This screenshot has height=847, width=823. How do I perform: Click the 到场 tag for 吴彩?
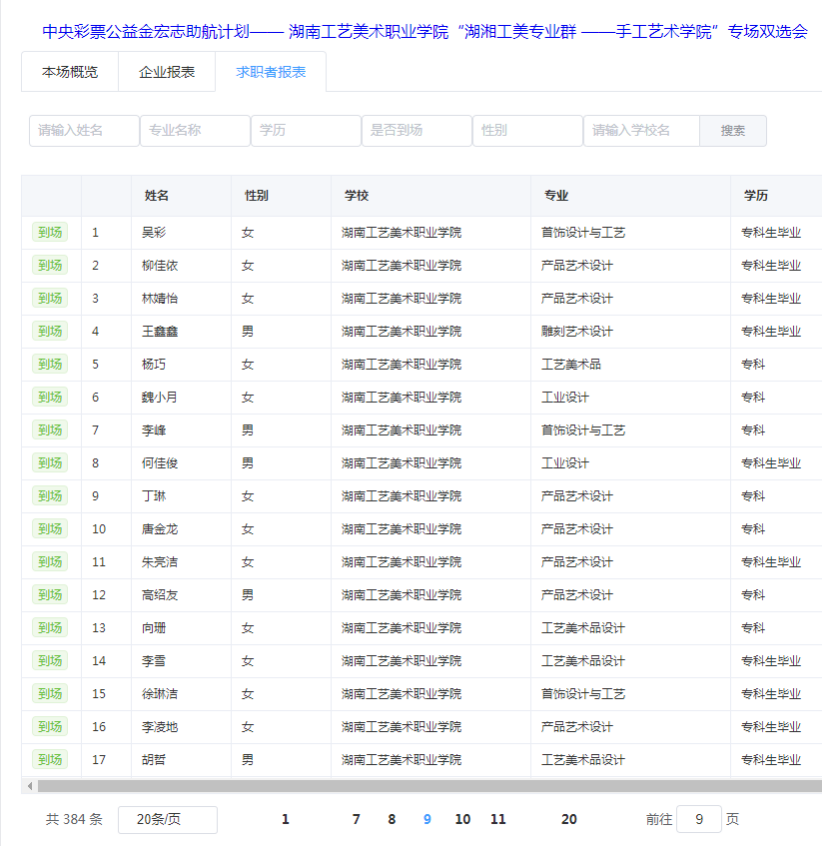click(x=50, y=233)
